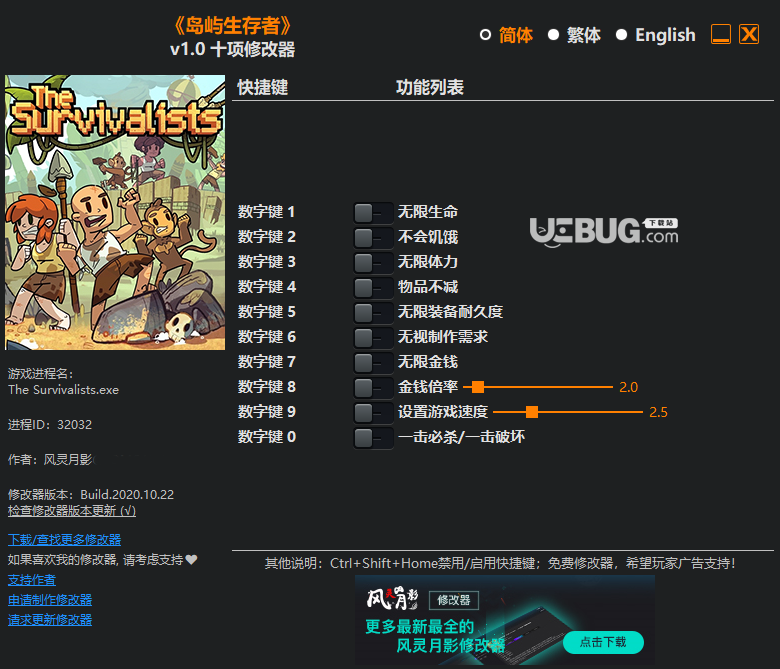Click the 点击下载 button in banner
Image resolution: width=780 pixels, height=669 pixels.
coord(603,642)
